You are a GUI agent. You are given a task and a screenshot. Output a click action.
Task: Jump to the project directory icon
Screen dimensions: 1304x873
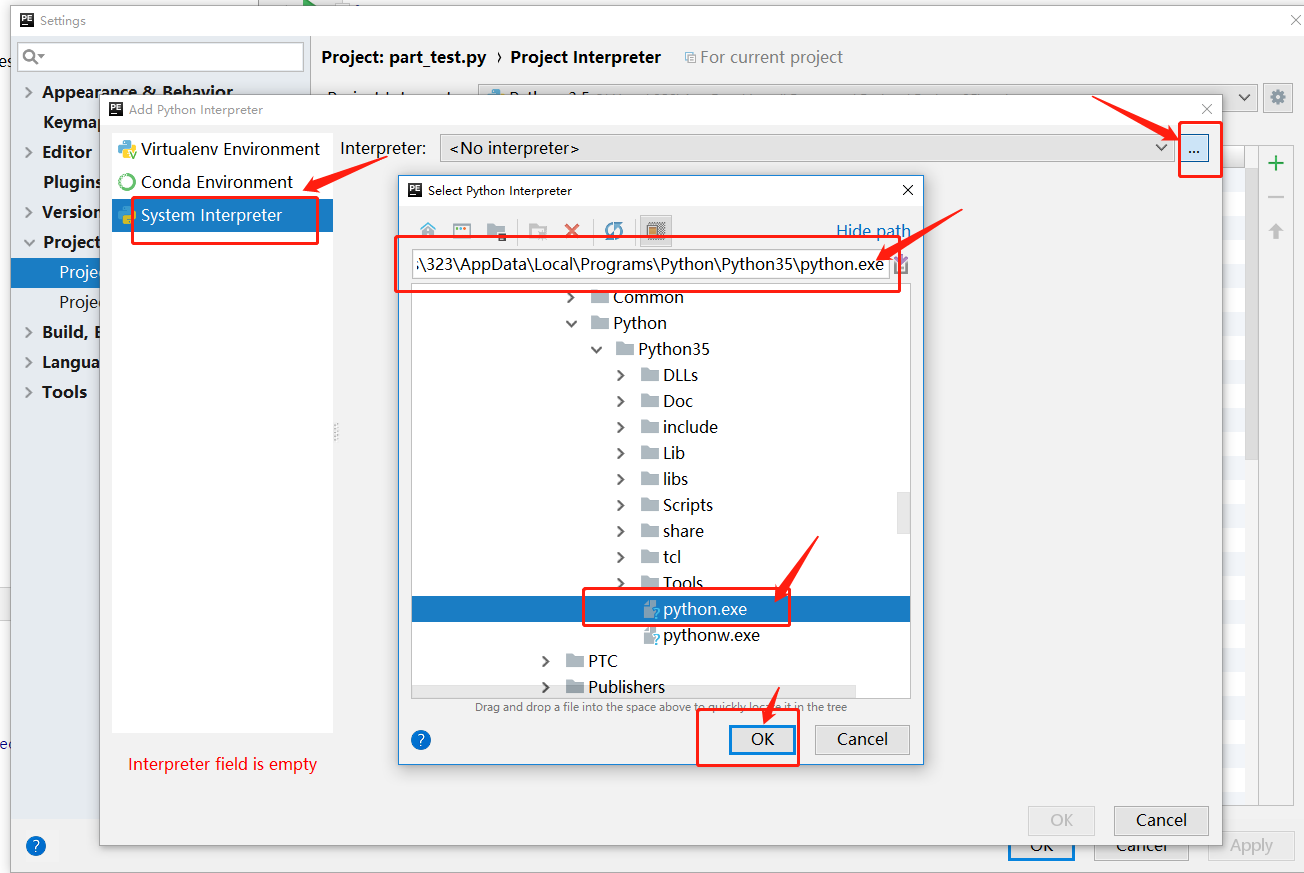[496, 231]
